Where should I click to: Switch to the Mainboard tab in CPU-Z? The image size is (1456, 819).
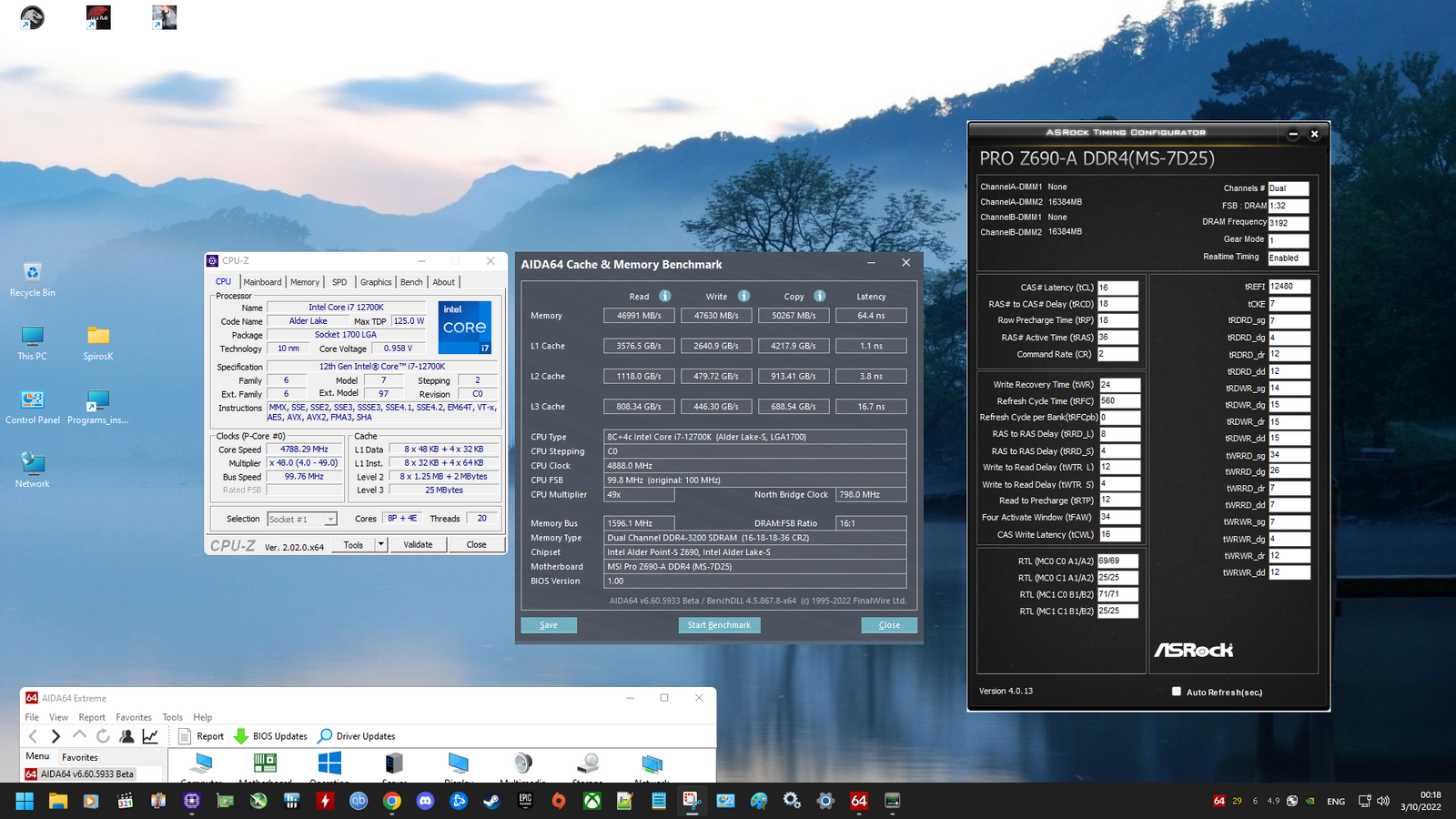[x=262, y=282]
